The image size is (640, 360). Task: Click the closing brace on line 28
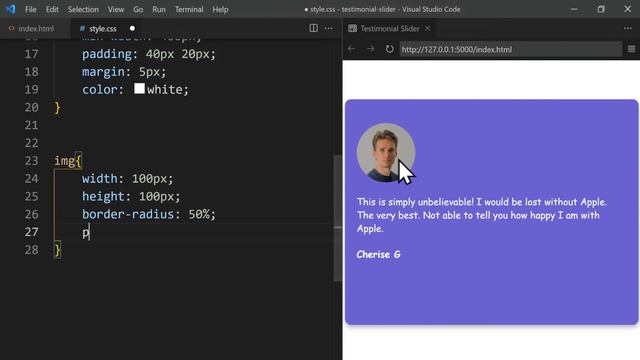pos(58,250)
